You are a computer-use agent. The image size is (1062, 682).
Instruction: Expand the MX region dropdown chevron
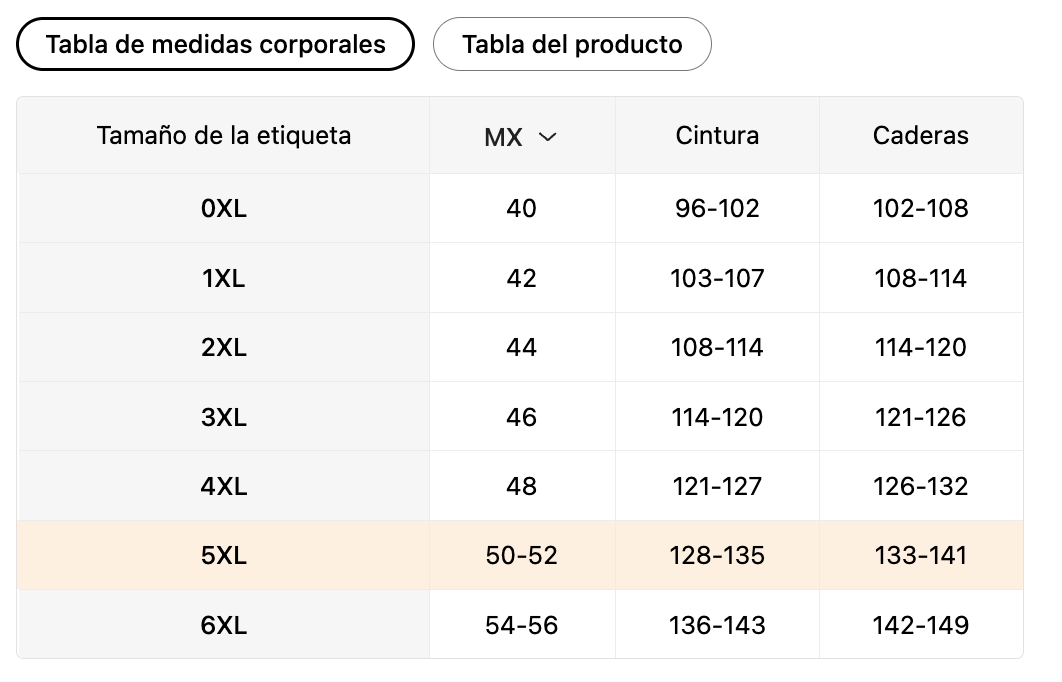point(547,137)
